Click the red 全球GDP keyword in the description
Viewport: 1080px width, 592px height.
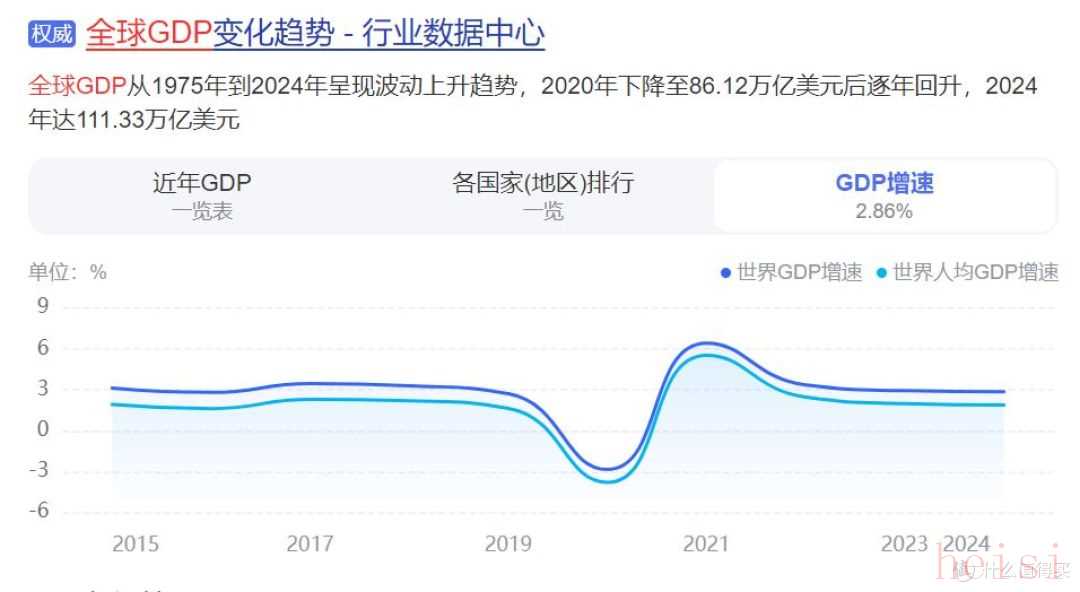click(x=77, y=86)
